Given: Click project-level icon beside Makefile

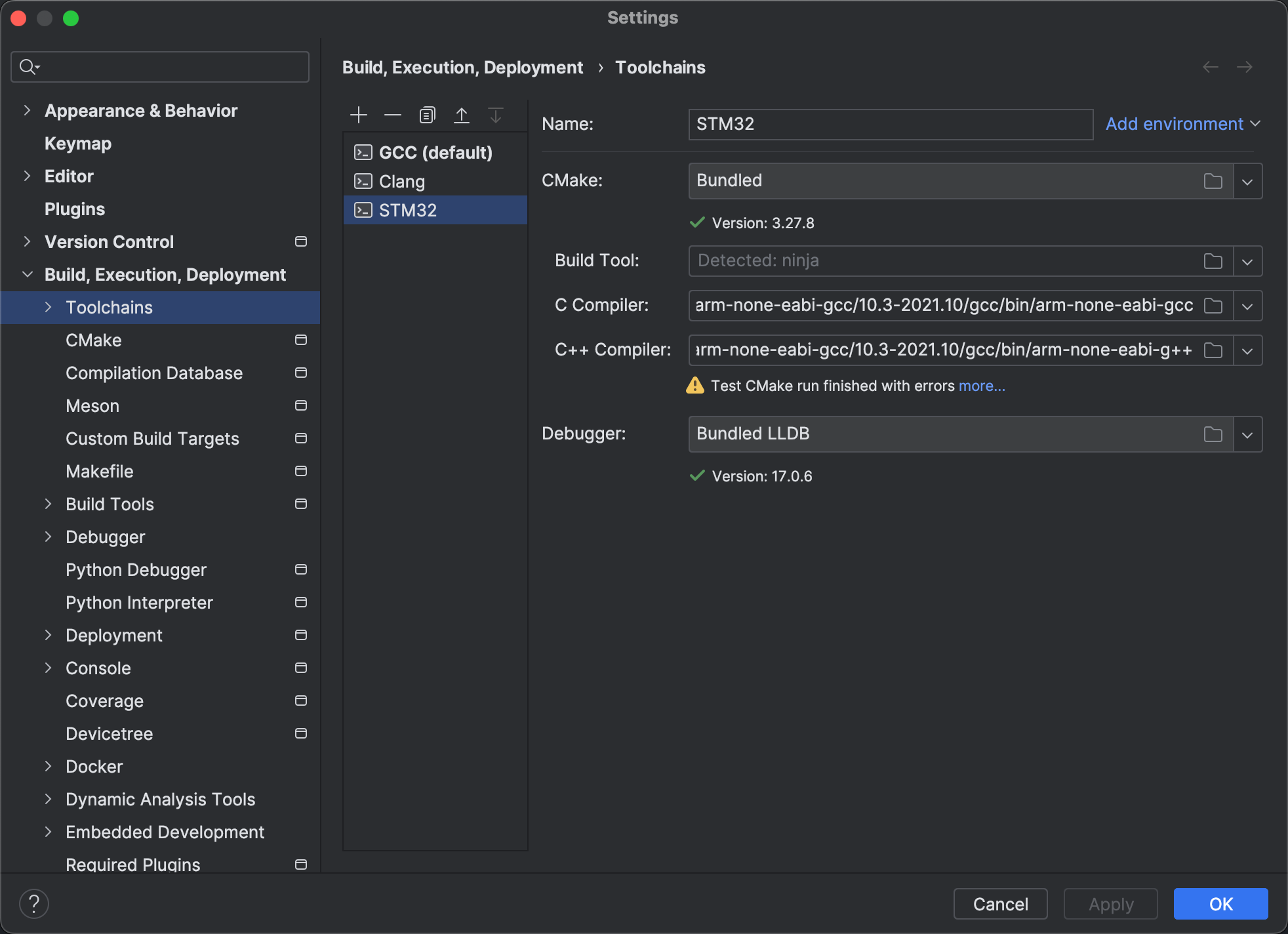Looking at the screenshot, I should point(301,471).
